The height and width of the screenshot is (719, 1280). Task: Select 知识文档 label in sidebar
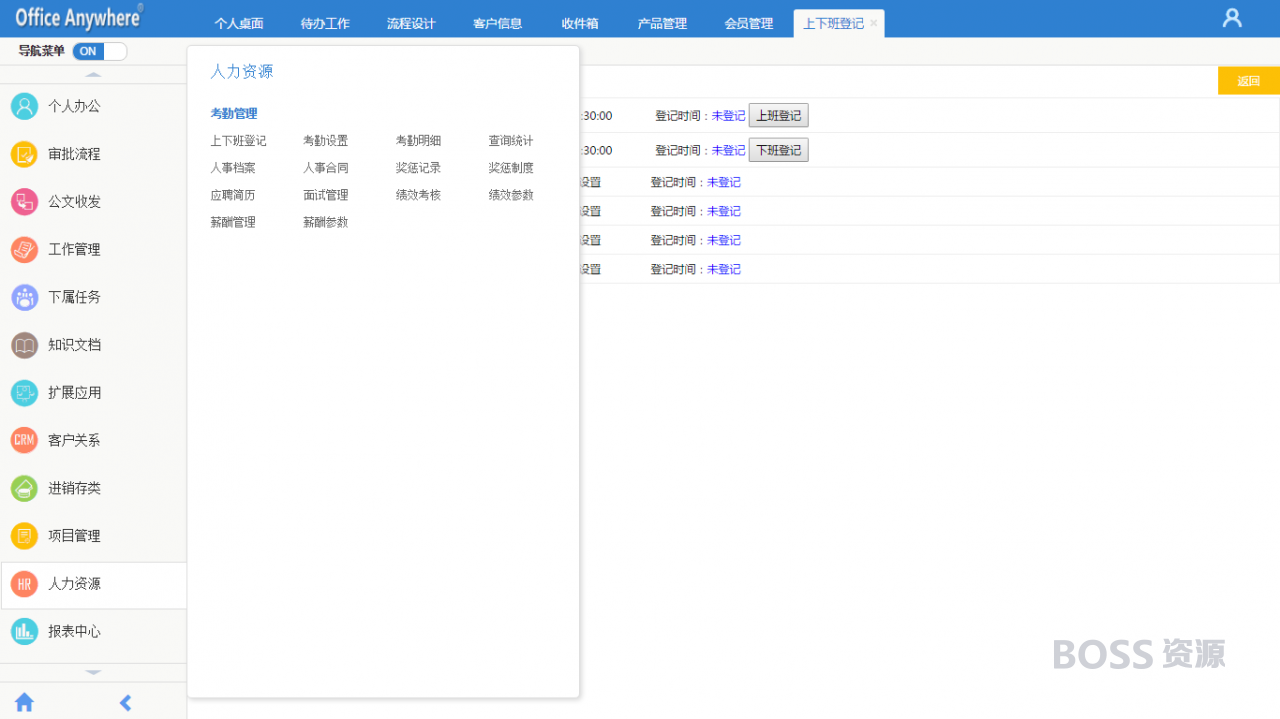74,345
